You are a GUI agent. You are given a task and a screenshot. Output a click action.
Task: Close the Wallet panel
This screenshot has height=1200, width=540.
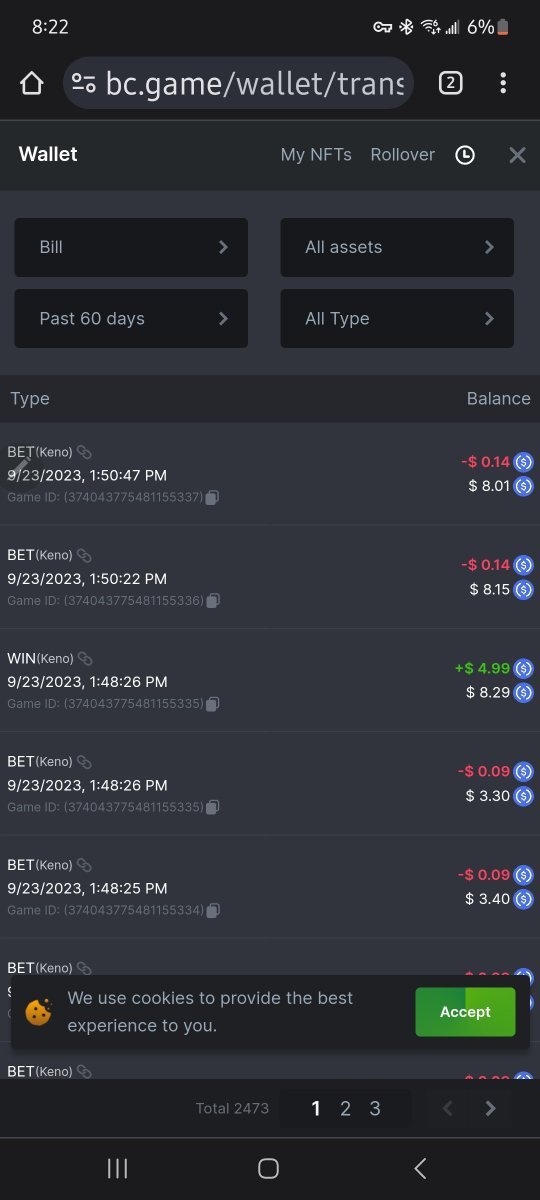point(517,155)
